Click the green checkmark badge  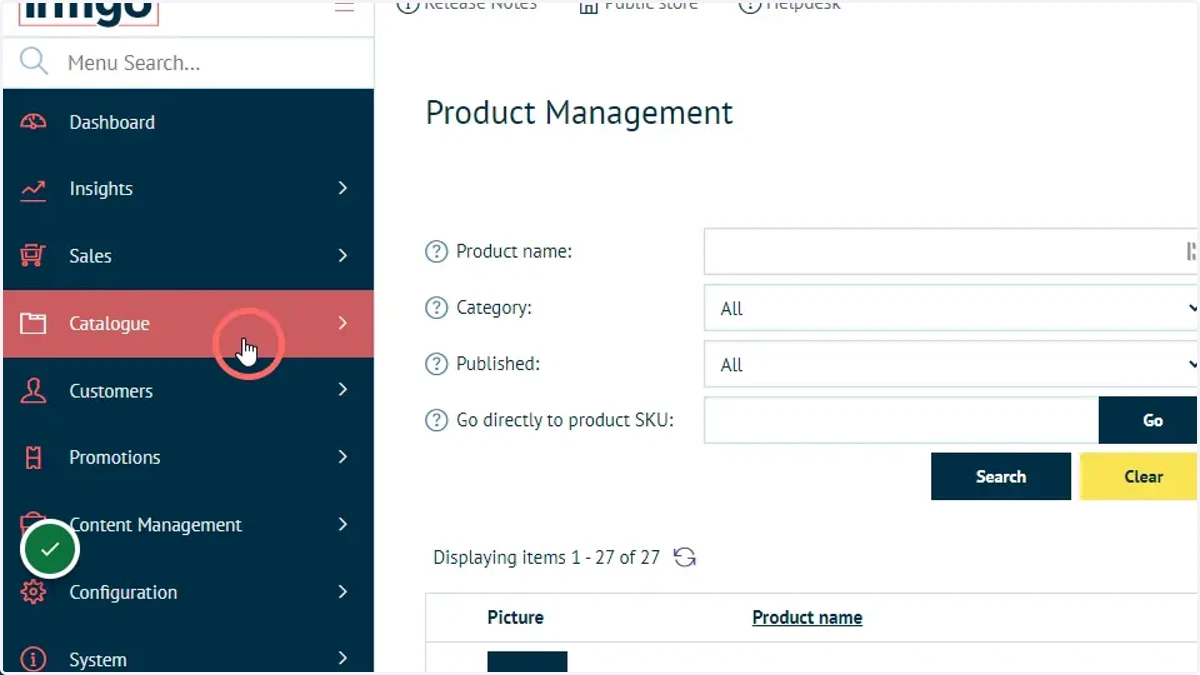pos(50,549)
